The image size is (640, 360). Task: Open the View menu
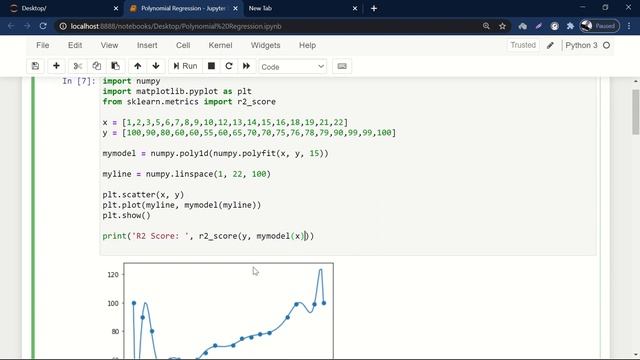109,45
